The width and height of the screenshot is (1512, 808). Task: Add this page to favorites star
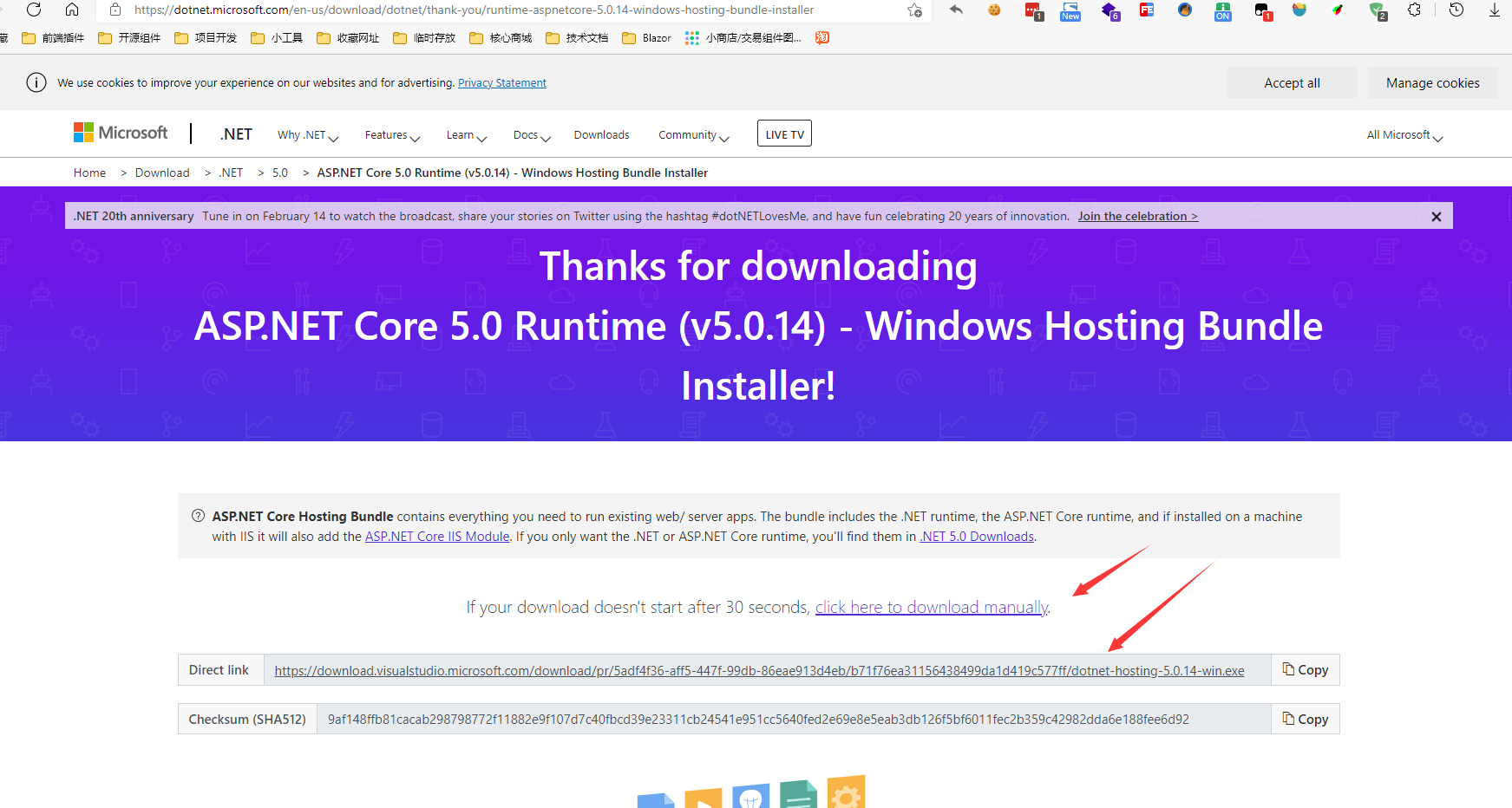click(x=914, y=10)
